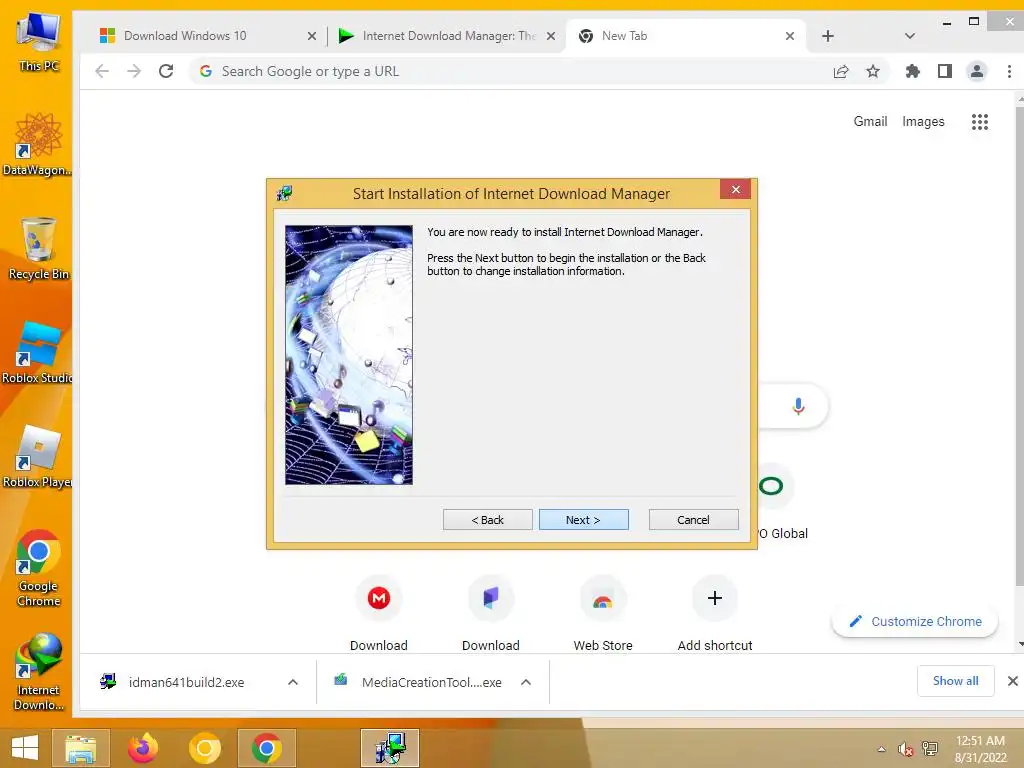The image size is (1024, 768).
Task: Click the IDM installer title bar icon
Action: (x=285, y=193)
